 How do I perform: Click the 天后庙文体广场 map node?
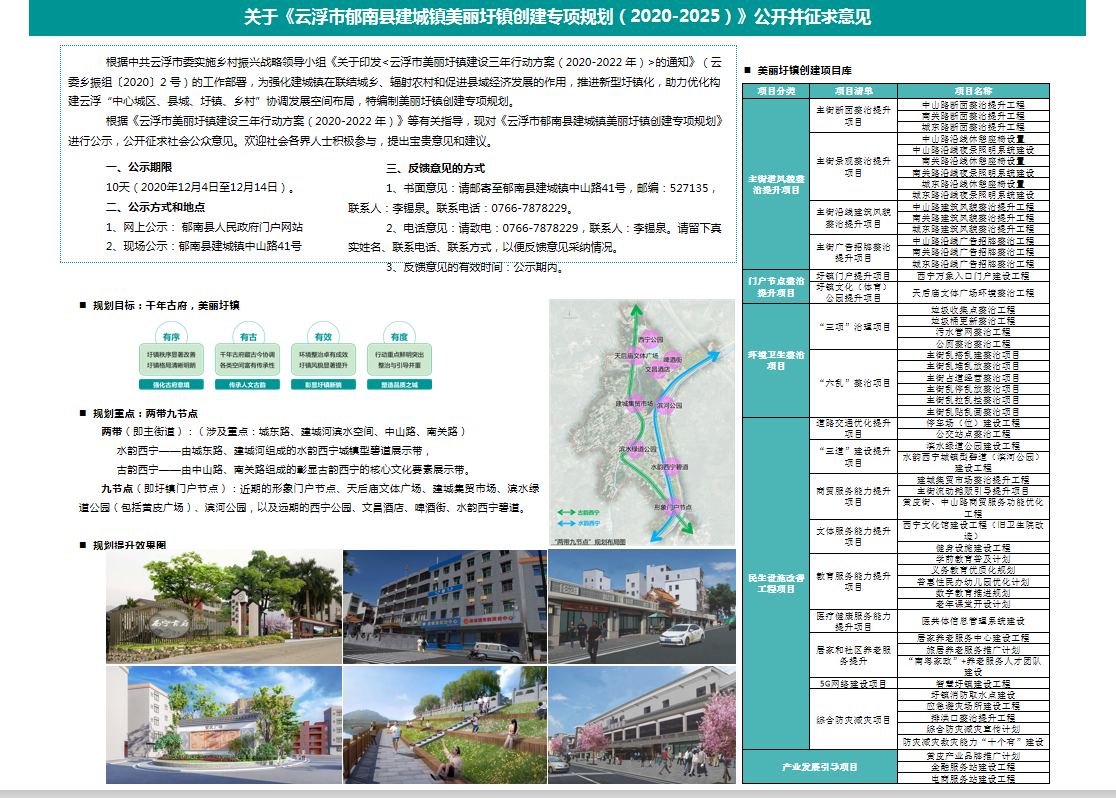pos(636,355)
